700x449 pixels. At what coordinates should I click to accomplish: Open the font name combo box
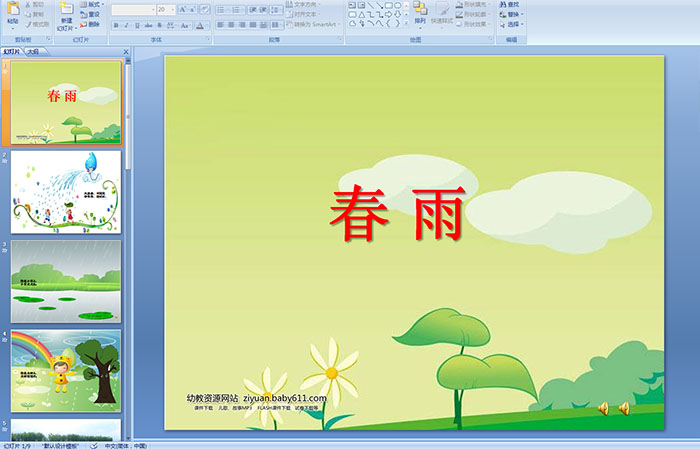(133, 9)
